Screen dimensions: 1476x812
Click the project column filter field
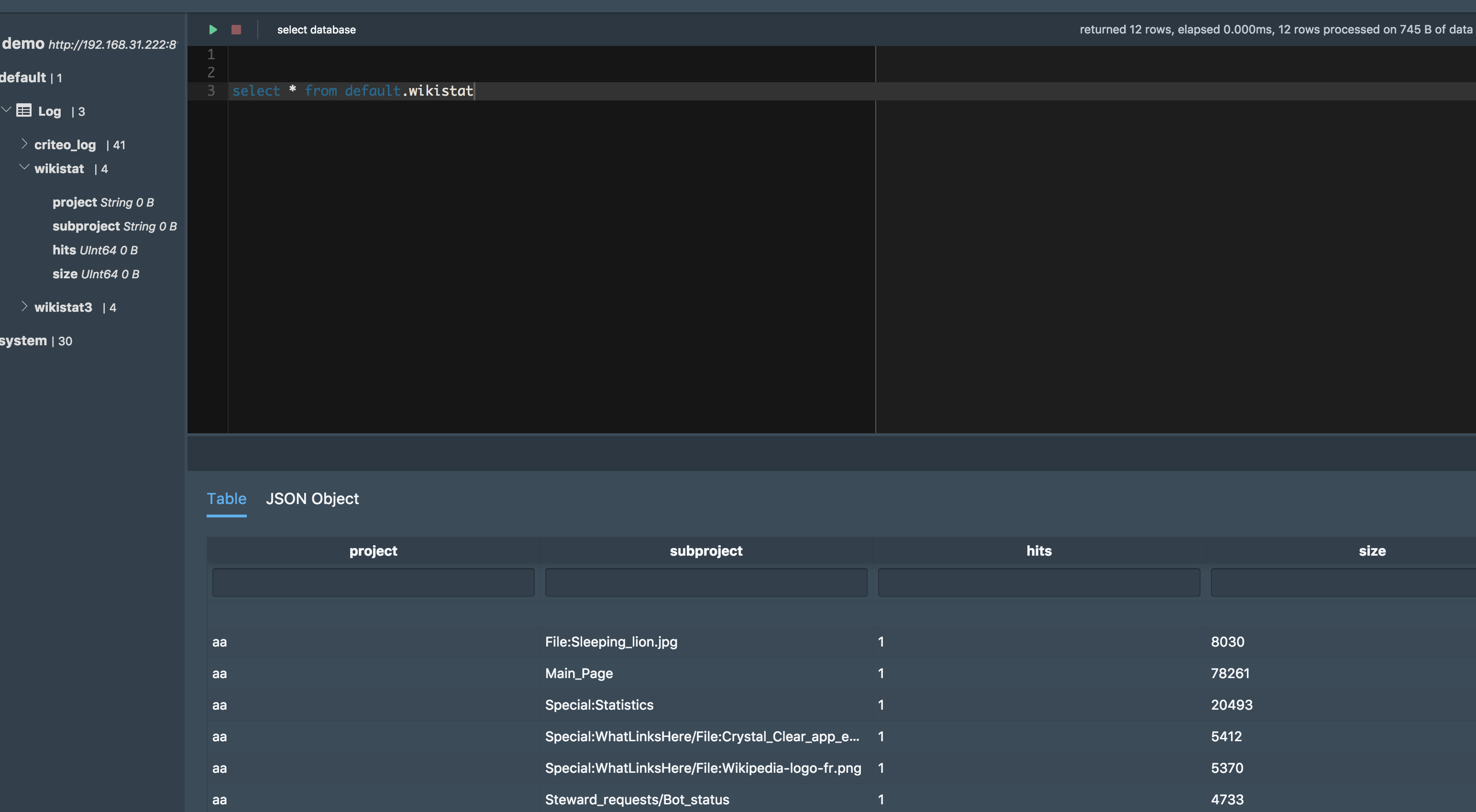[x=373, y=582]
